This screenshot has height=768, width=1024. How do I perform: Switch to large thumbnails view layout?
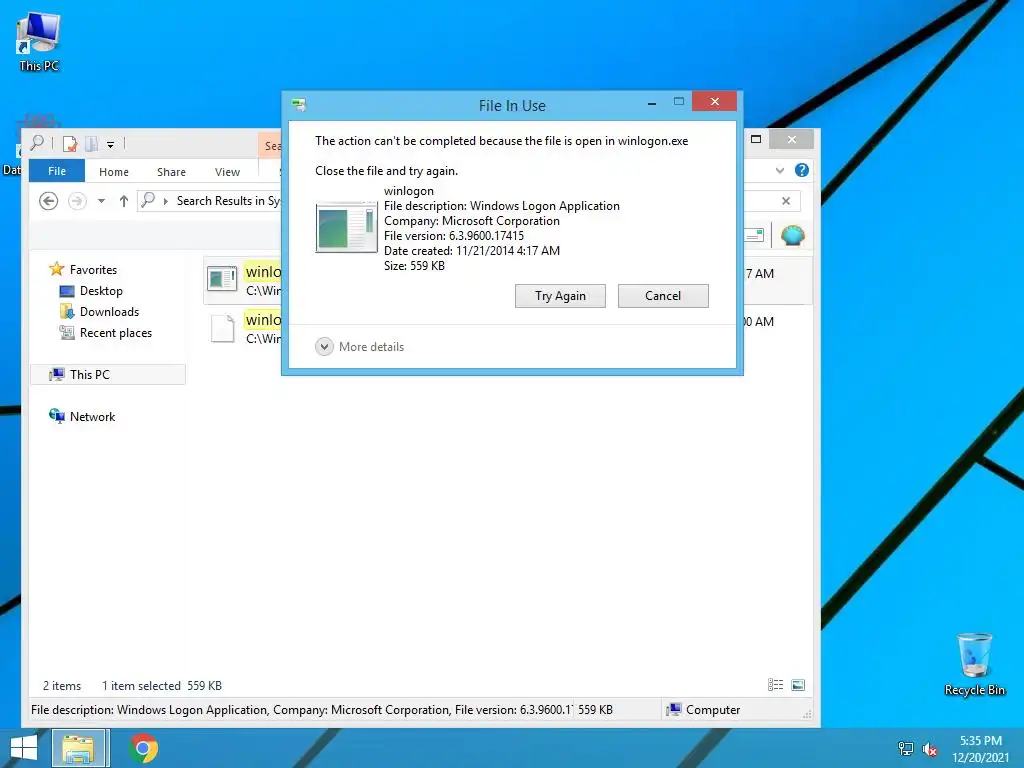pyautogui.click(x=798, y=684)
